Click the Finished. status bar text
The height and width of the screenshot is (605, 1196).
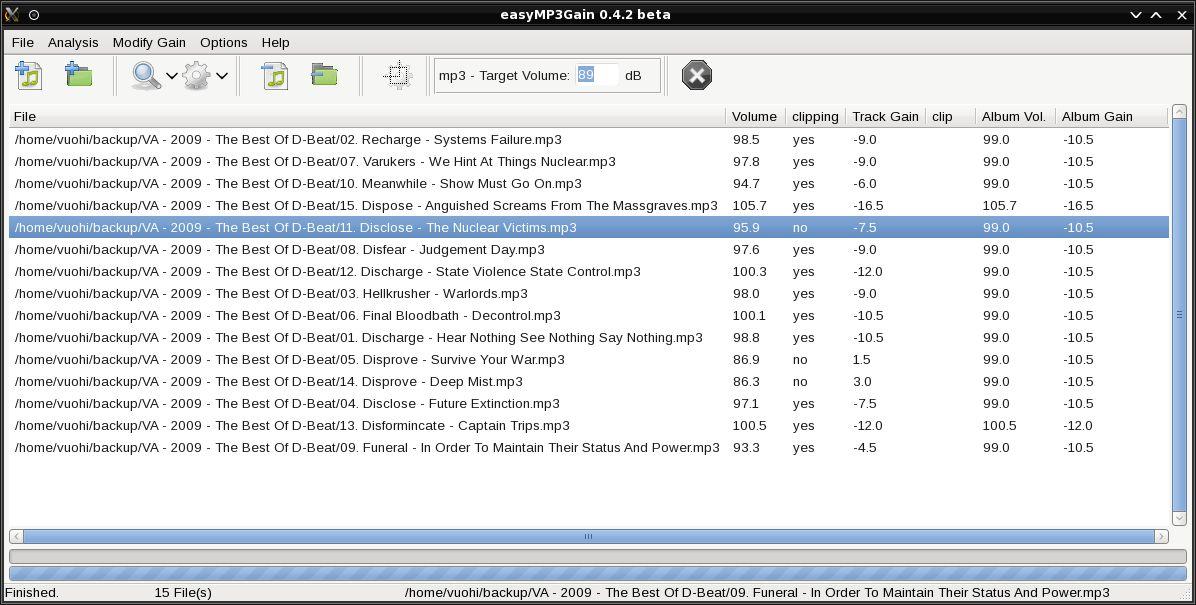[x=32, y=593]
